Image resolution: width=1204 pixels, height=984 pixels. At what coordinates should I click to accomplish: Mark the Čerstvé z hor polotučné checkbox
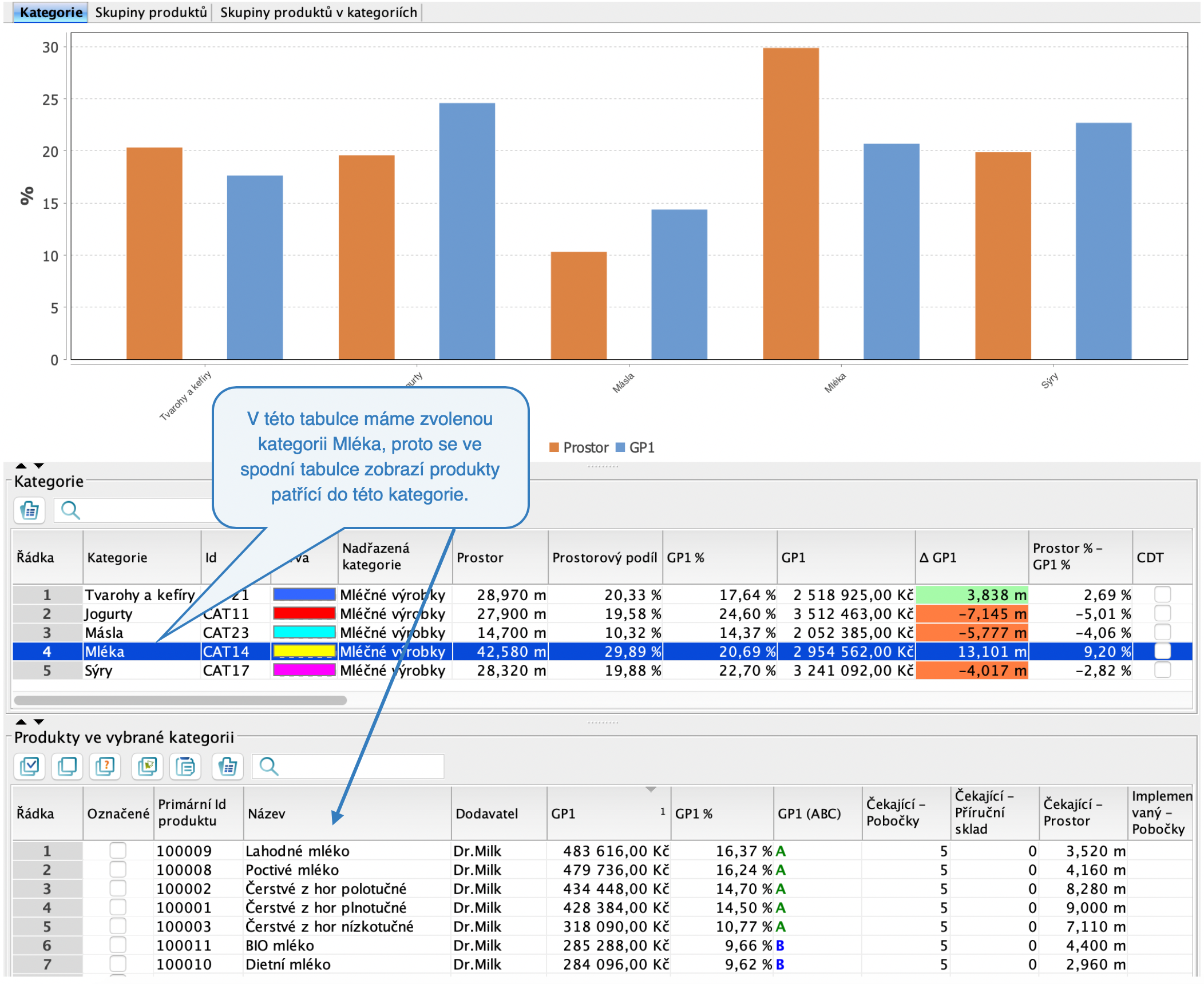[x=118, y=888]
